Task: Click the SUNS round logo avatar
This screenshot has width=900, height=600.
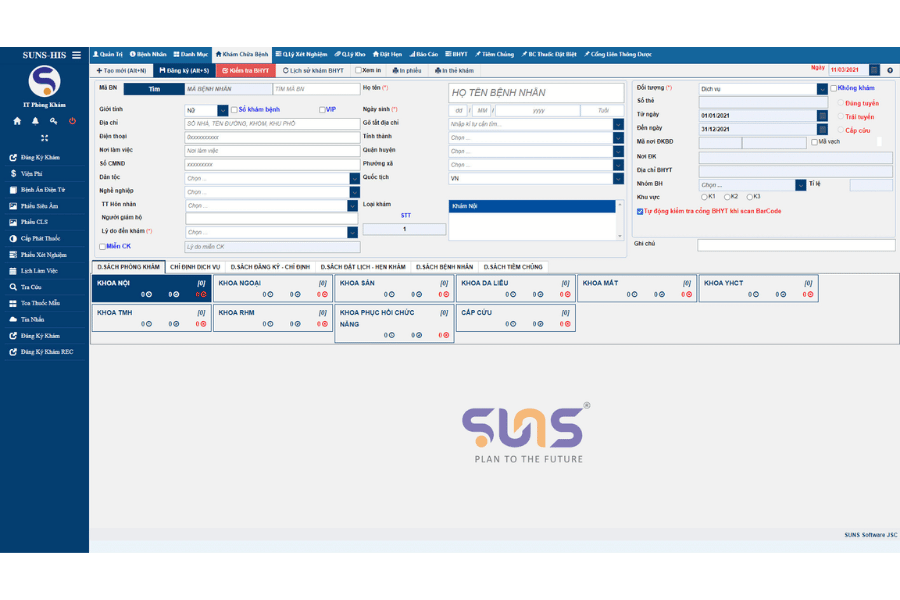Action: [x=44, y=82]
